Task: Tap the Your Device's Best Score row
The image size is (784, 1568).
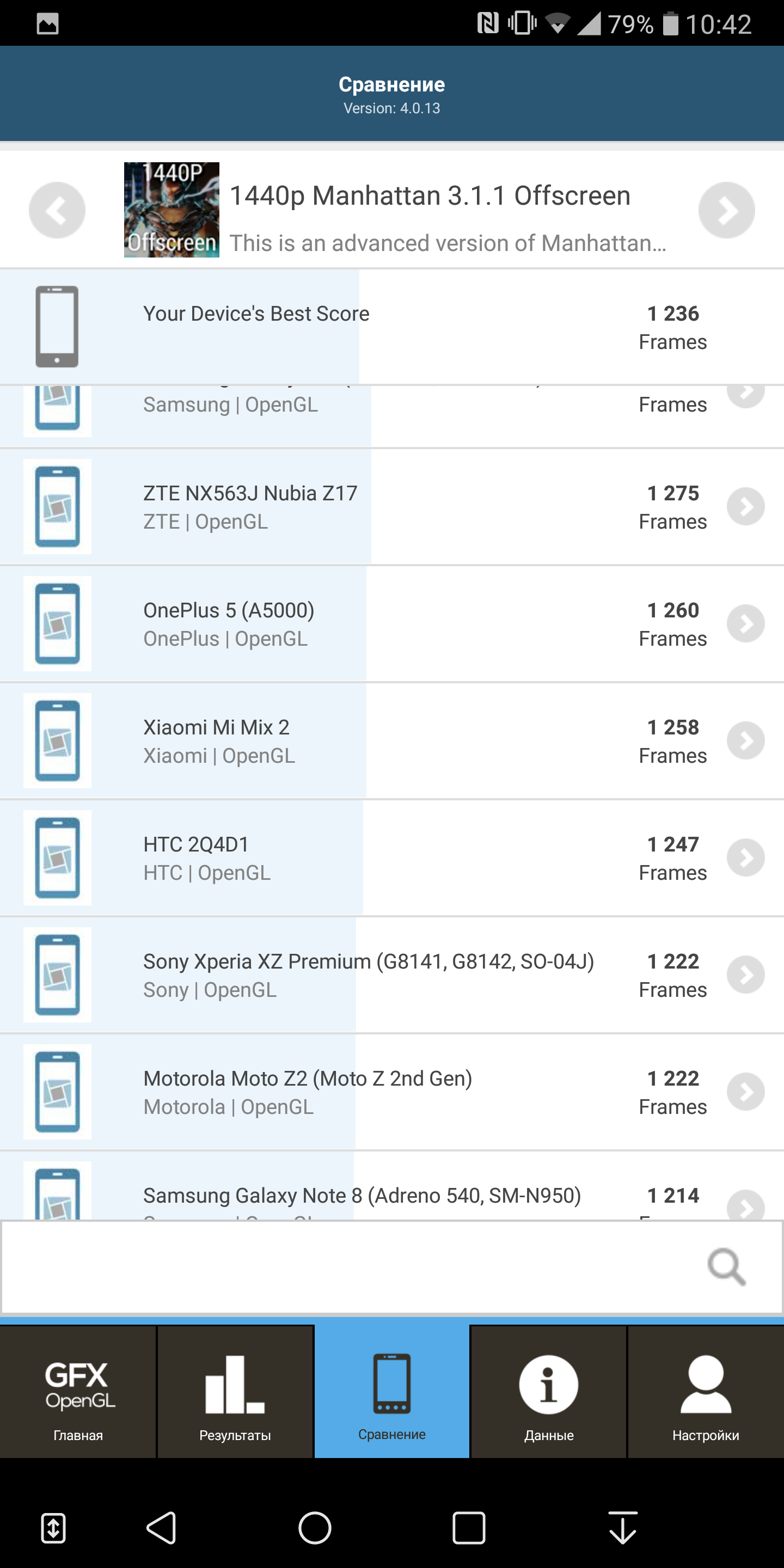Action: click(392, 327)
